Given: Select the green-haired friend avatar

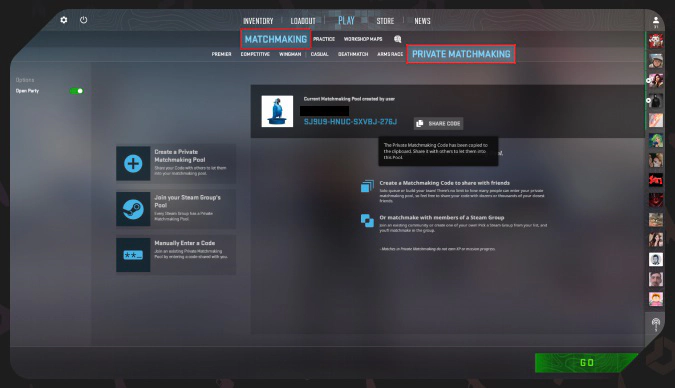Looking at the screenshot, I should [x=656, y=140].
